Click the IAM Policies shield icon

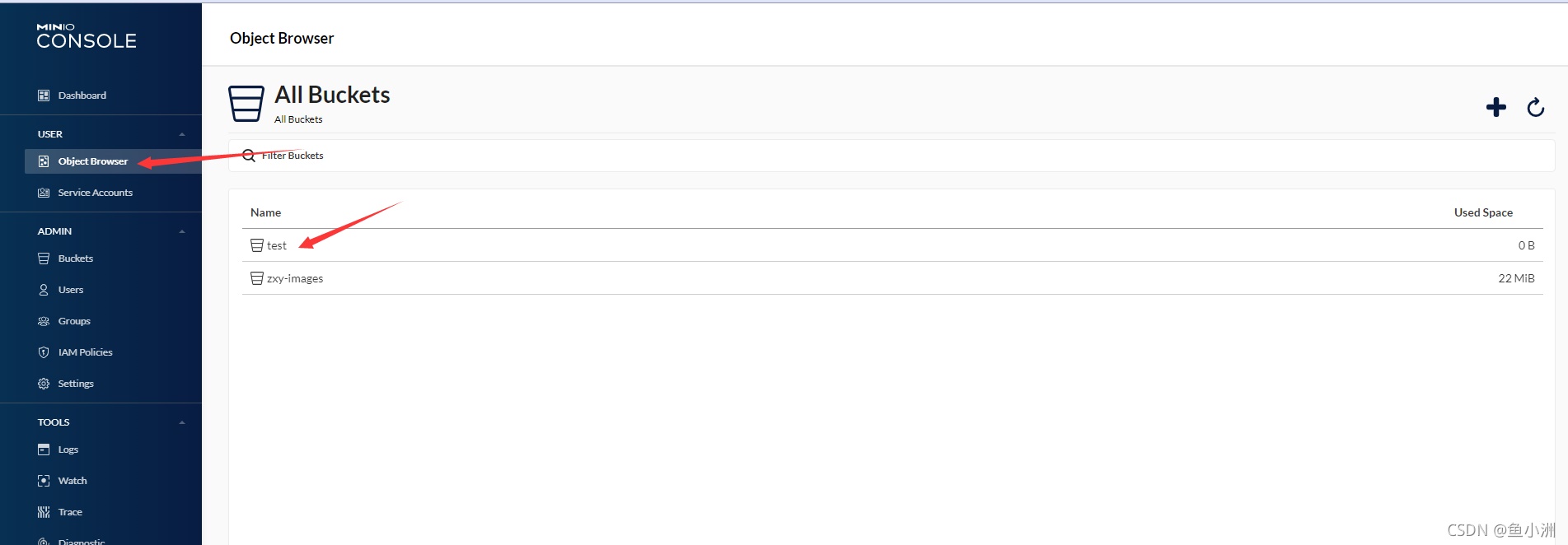coord(44,352)
